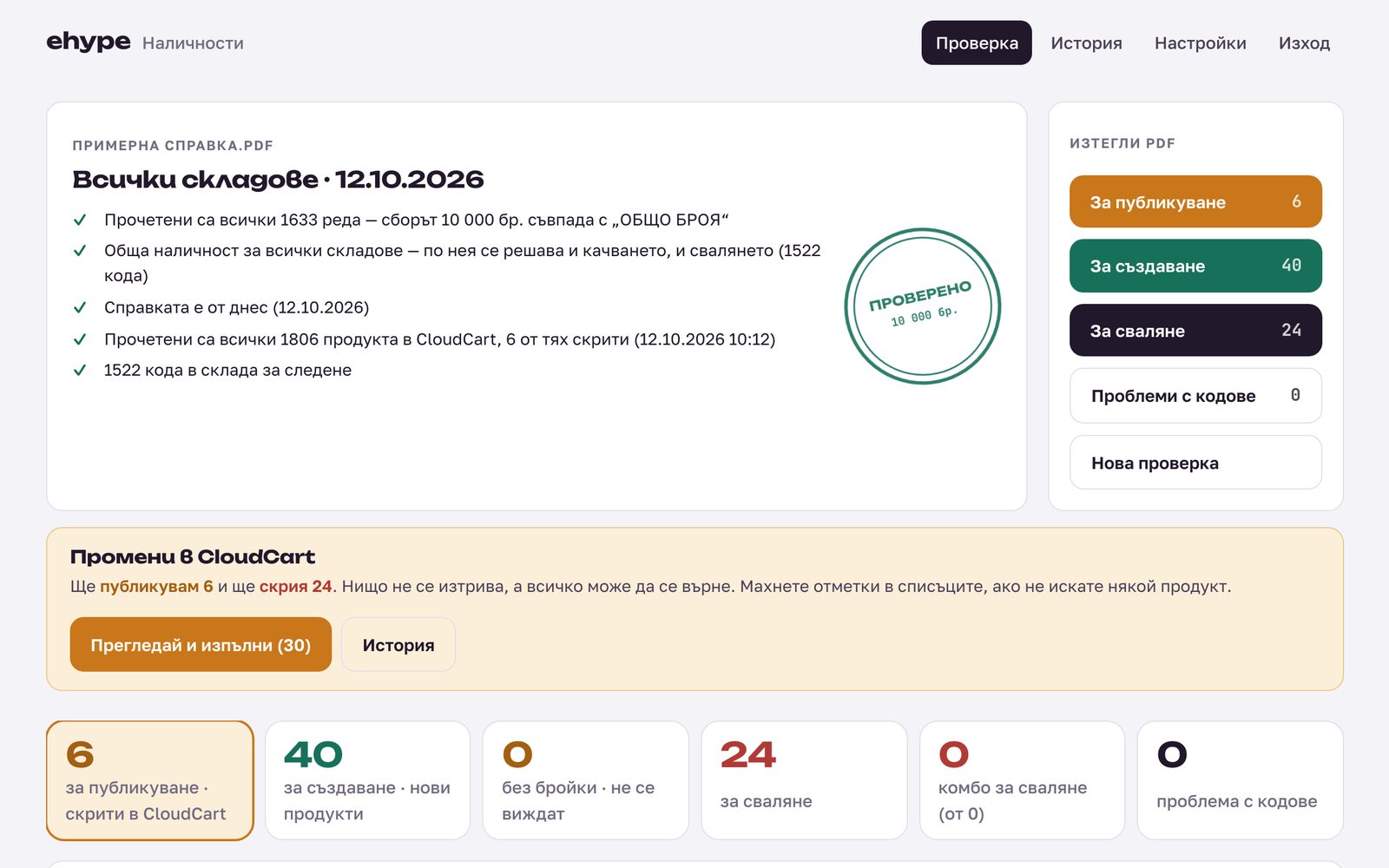The image size is (1389, 868).
Task: Open Настройки page
Action: (x=1200, y=43)
